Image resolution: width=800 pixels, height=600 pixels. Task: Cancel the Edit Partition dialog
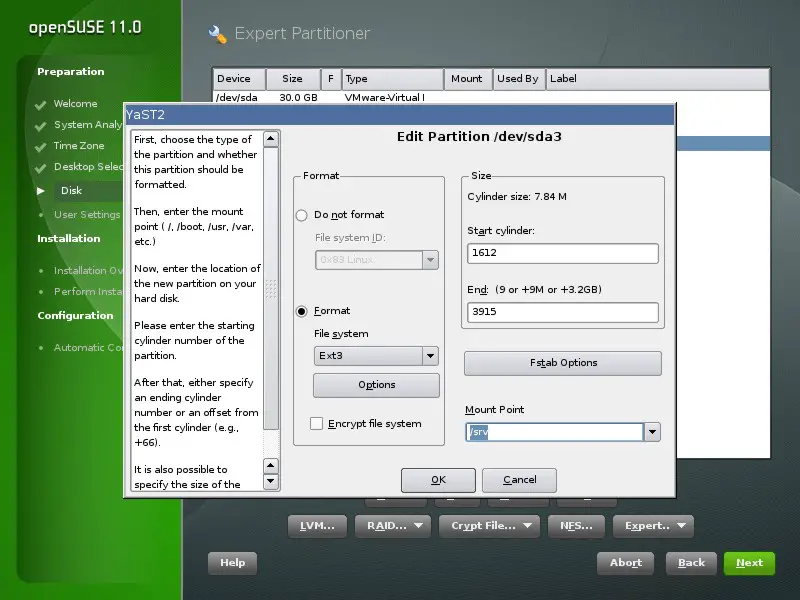(519, 480)
